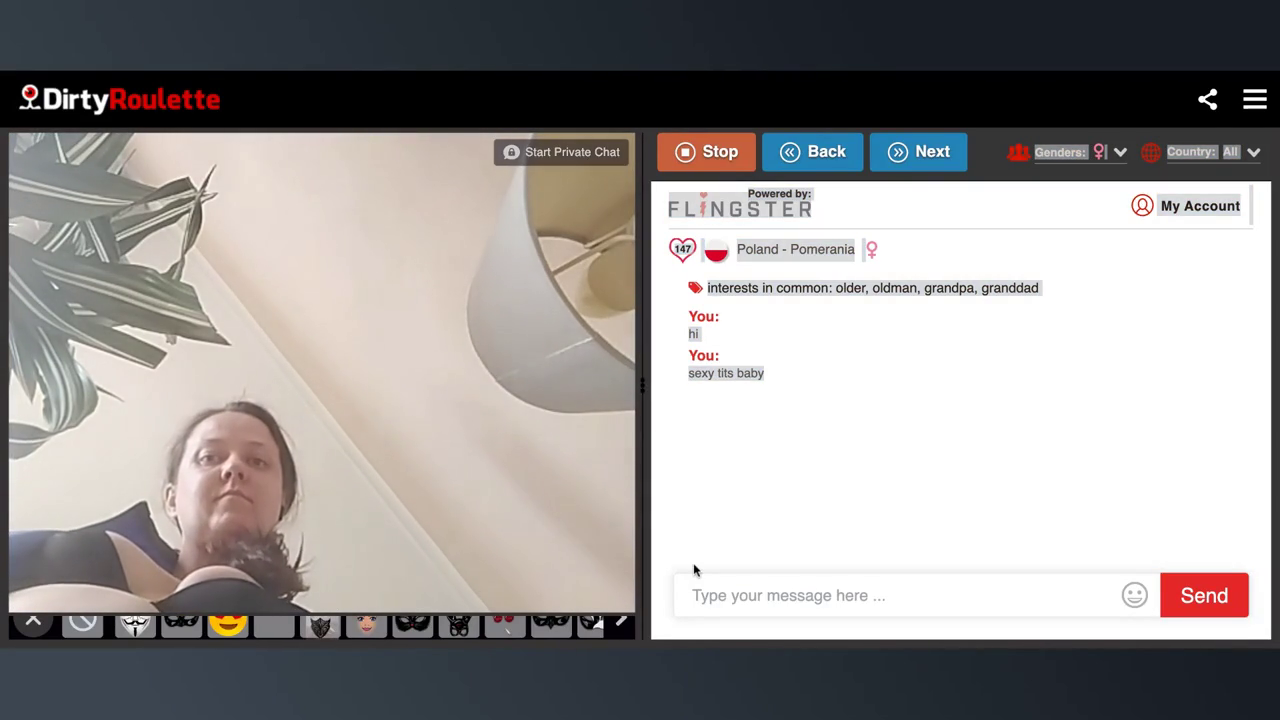Click the "Poland - Pomerania" location text
The height and width of the screenshot is (720, 1280).
795,250
